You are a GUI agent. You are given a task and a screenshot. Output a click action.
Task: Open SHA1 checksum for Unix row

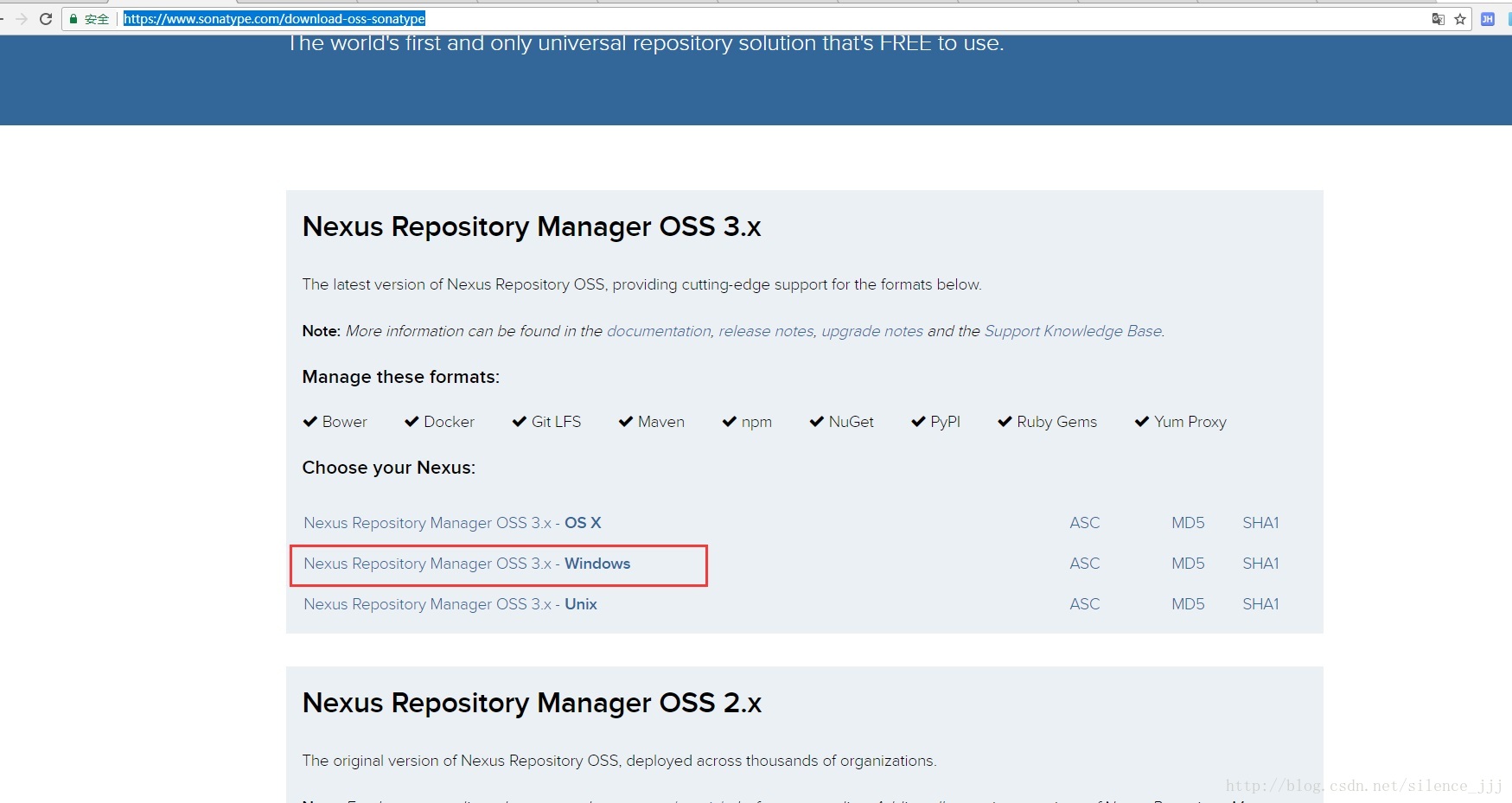tap(1260, 604)
